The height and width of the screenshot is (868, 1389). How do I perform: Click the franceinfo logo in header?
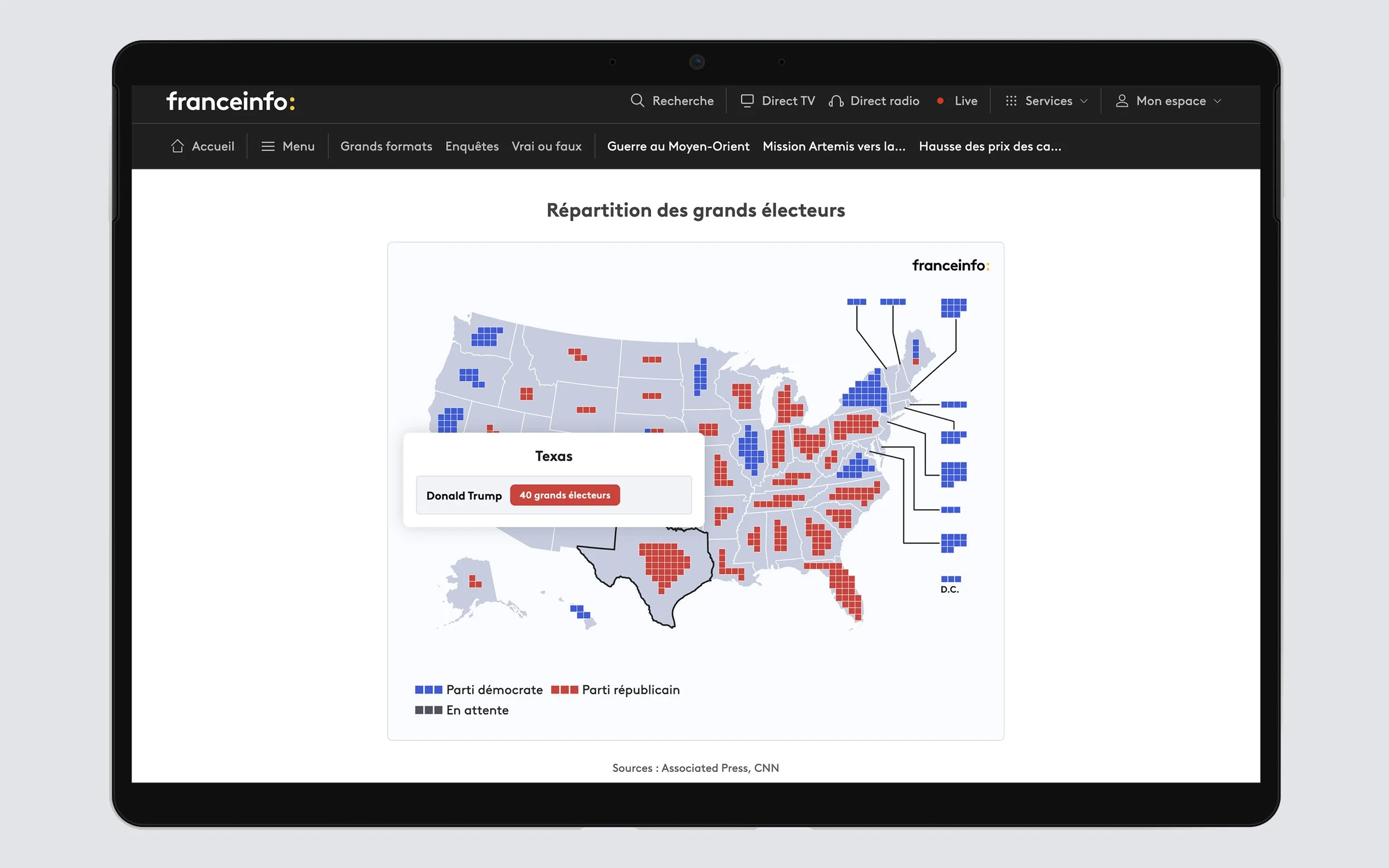coord(230,101)
